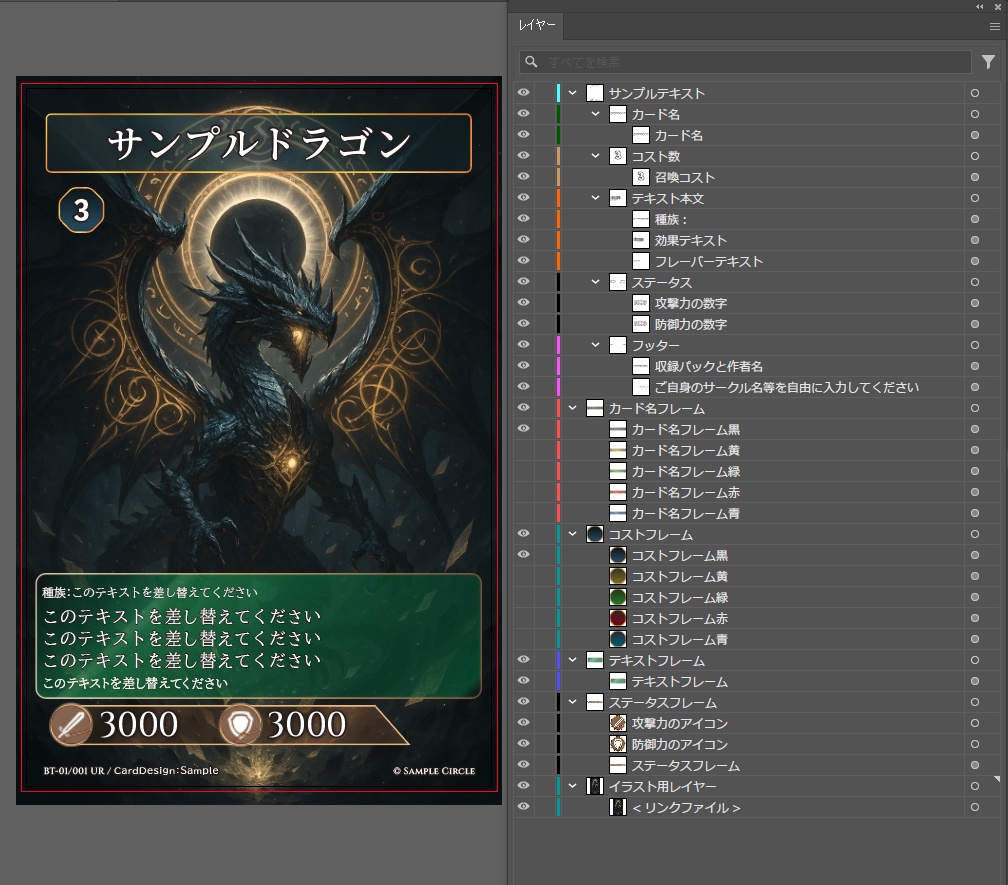
Task: Select the 効果テキスト layer item
Action: point(690,240)
